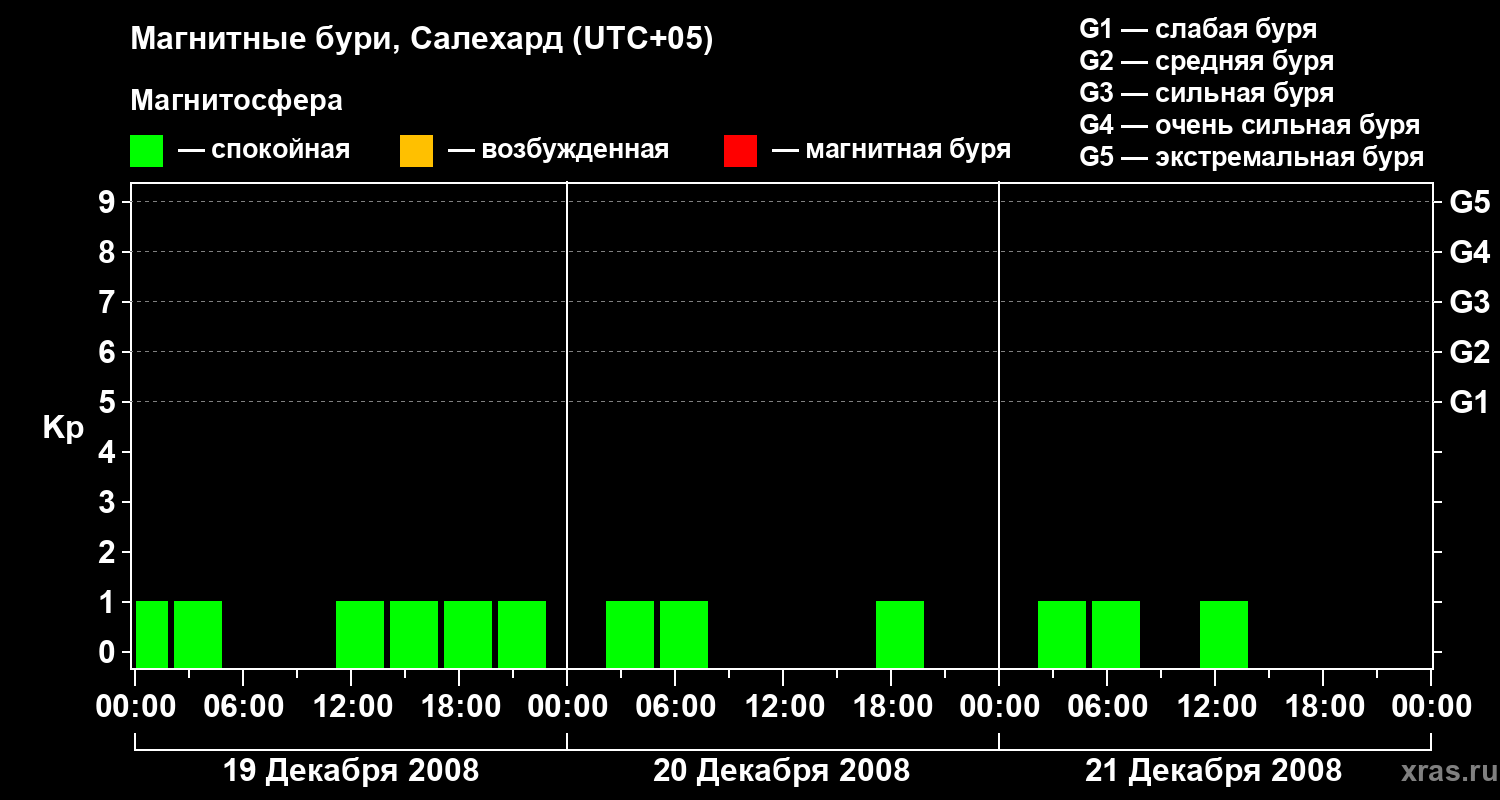The image size is (1500, 800).
Task: Click the 'G1 — слабая буря' description
Action: point(1198,29)
